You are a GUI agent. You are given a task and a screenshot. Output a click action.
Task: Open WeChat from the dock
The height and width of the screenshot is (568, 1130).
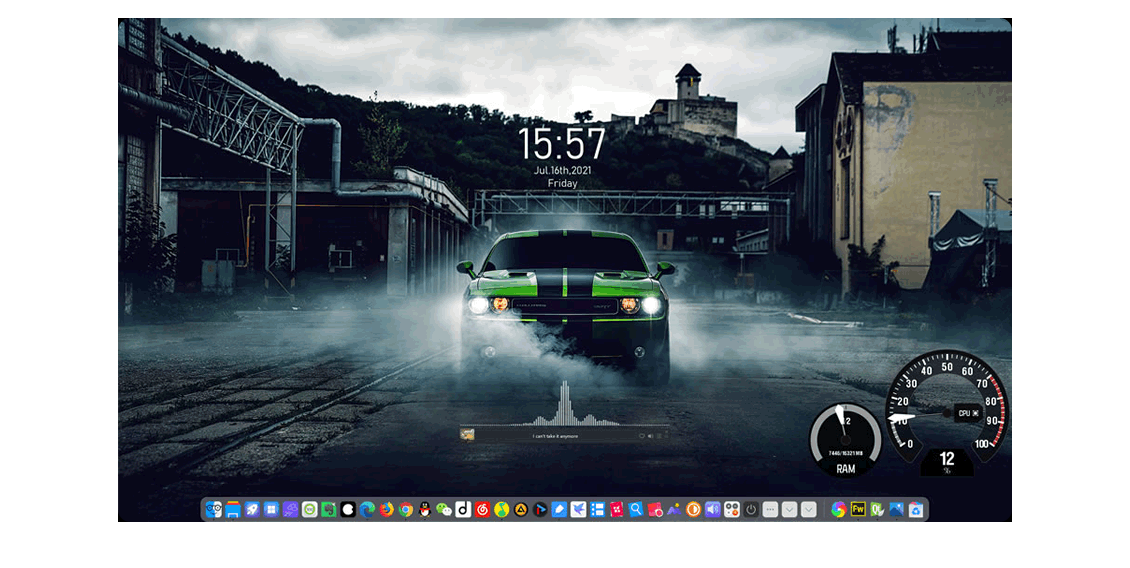tap(444, 510)
